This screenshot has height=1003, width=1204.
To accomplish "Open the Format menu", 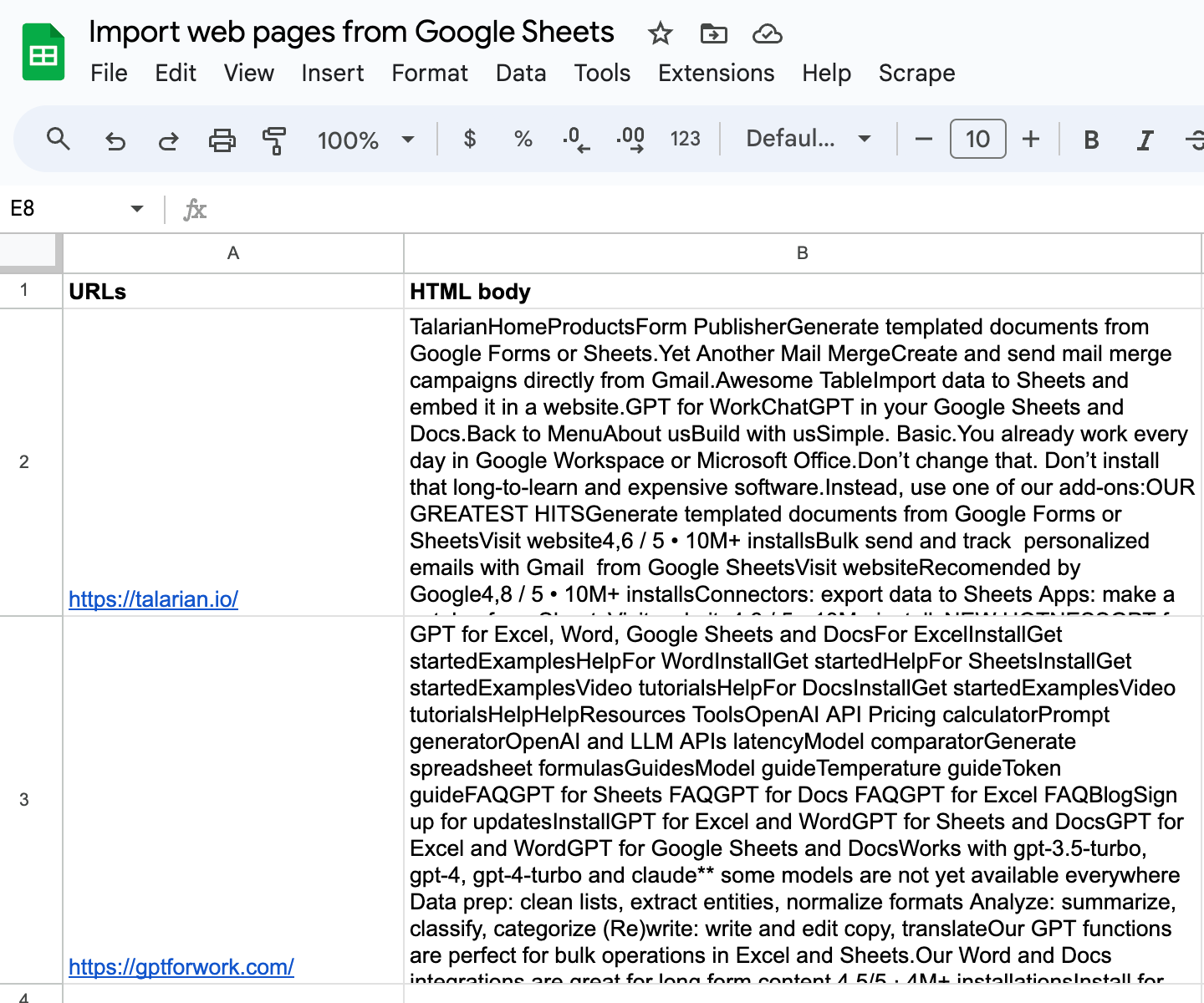I will tap(430, 74).
